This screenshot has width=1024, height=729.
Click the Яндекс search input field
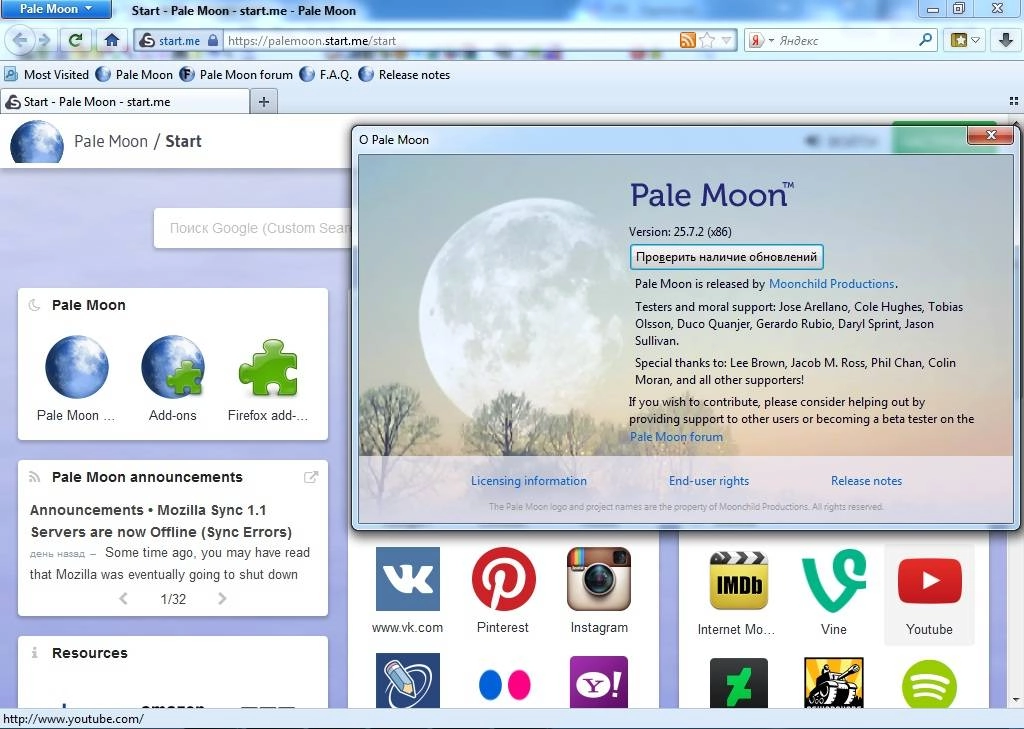(x=846, y=40)
